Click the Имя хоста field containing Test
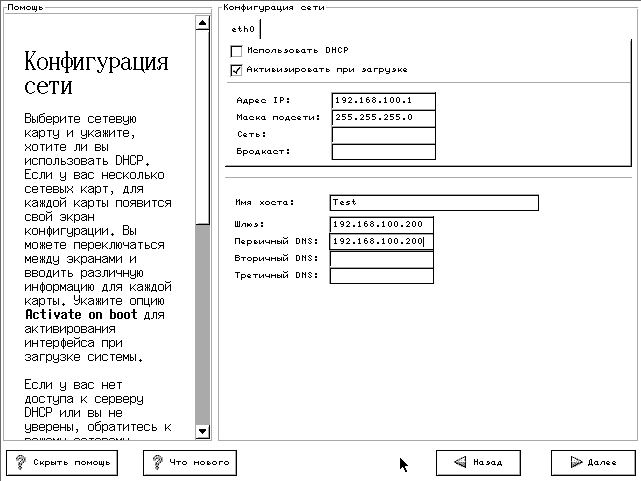Image resolution: width=641 pixels, height=481 pixels. click(432, 203)
